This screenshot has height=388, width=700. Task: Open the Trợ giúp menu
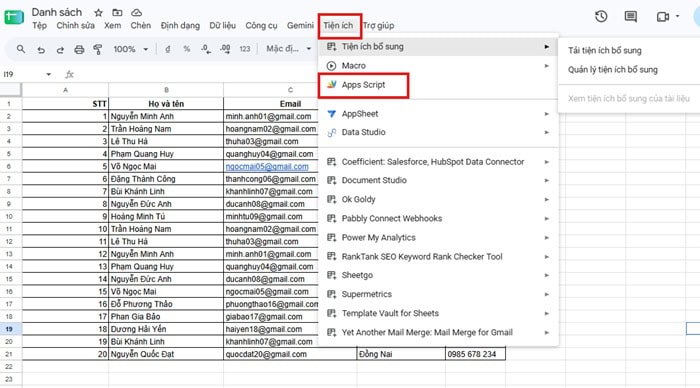(379, 25)
